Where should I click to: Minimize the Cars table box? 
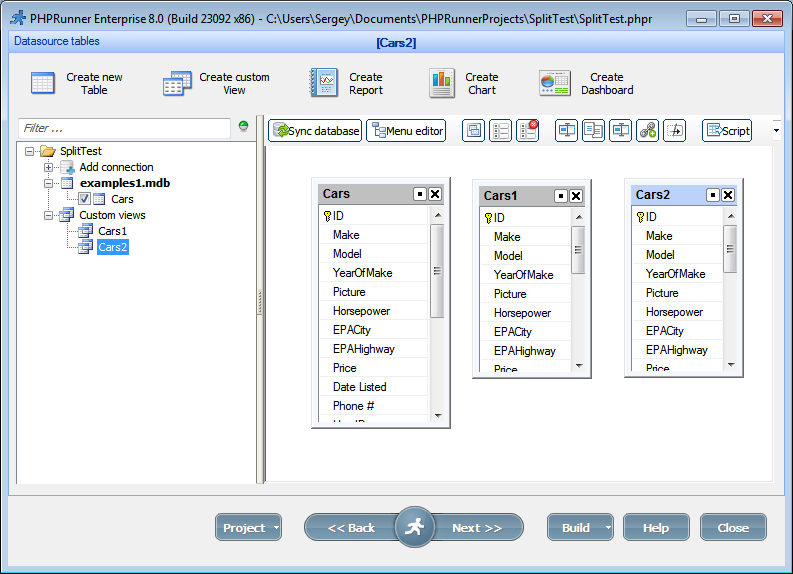pyautogui.click(x=420, y=194)
